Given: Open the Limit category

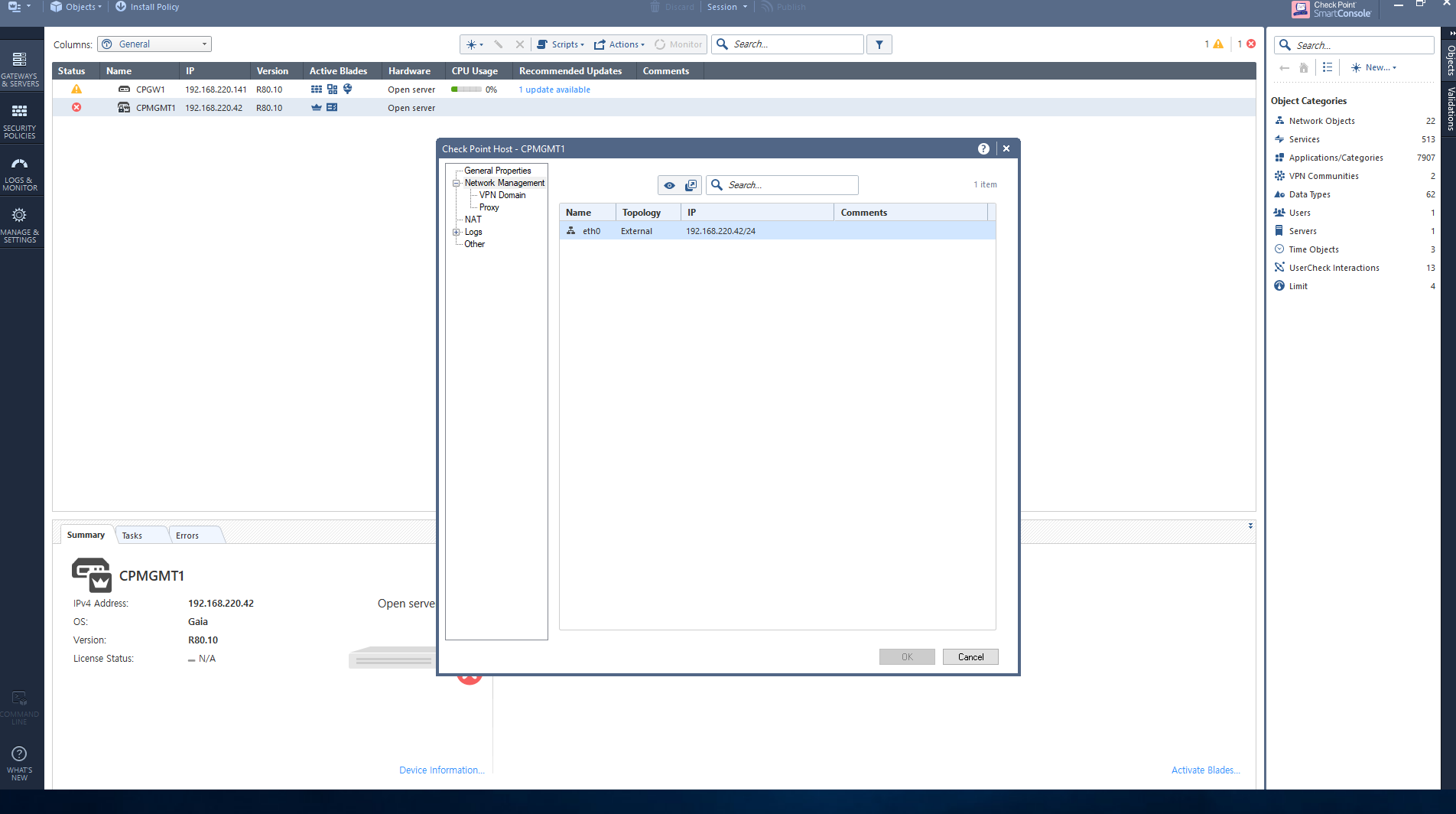Looking at the screenshot, I should point(1354,286).
